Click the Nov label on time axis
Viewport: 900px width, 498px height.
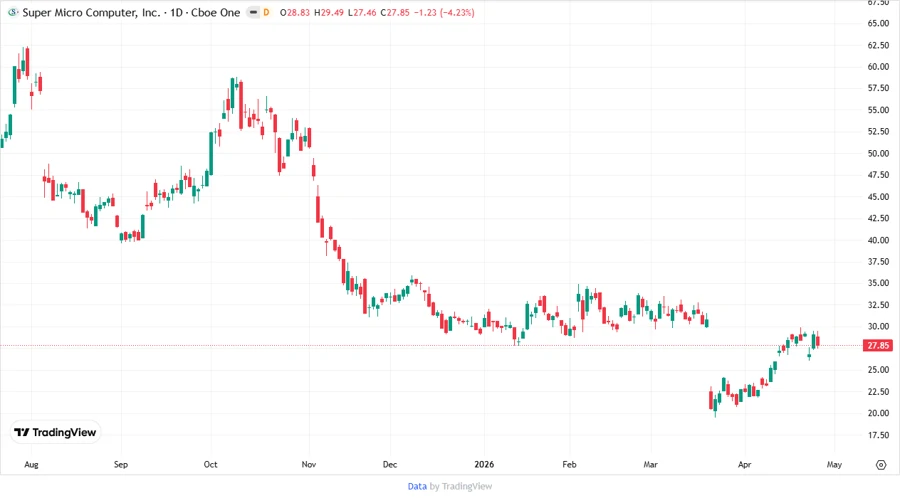coord(309,464)
